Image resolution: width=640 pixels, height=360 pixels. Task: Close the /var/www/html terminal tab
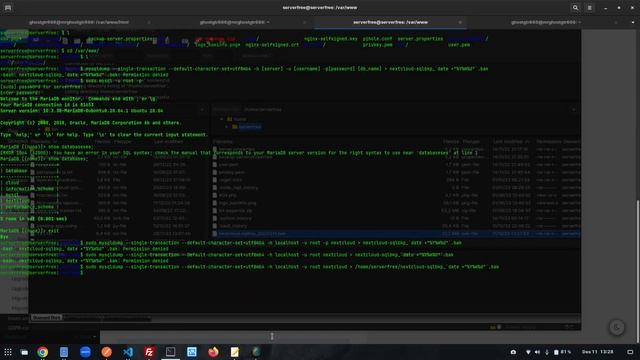coord(149,22)
